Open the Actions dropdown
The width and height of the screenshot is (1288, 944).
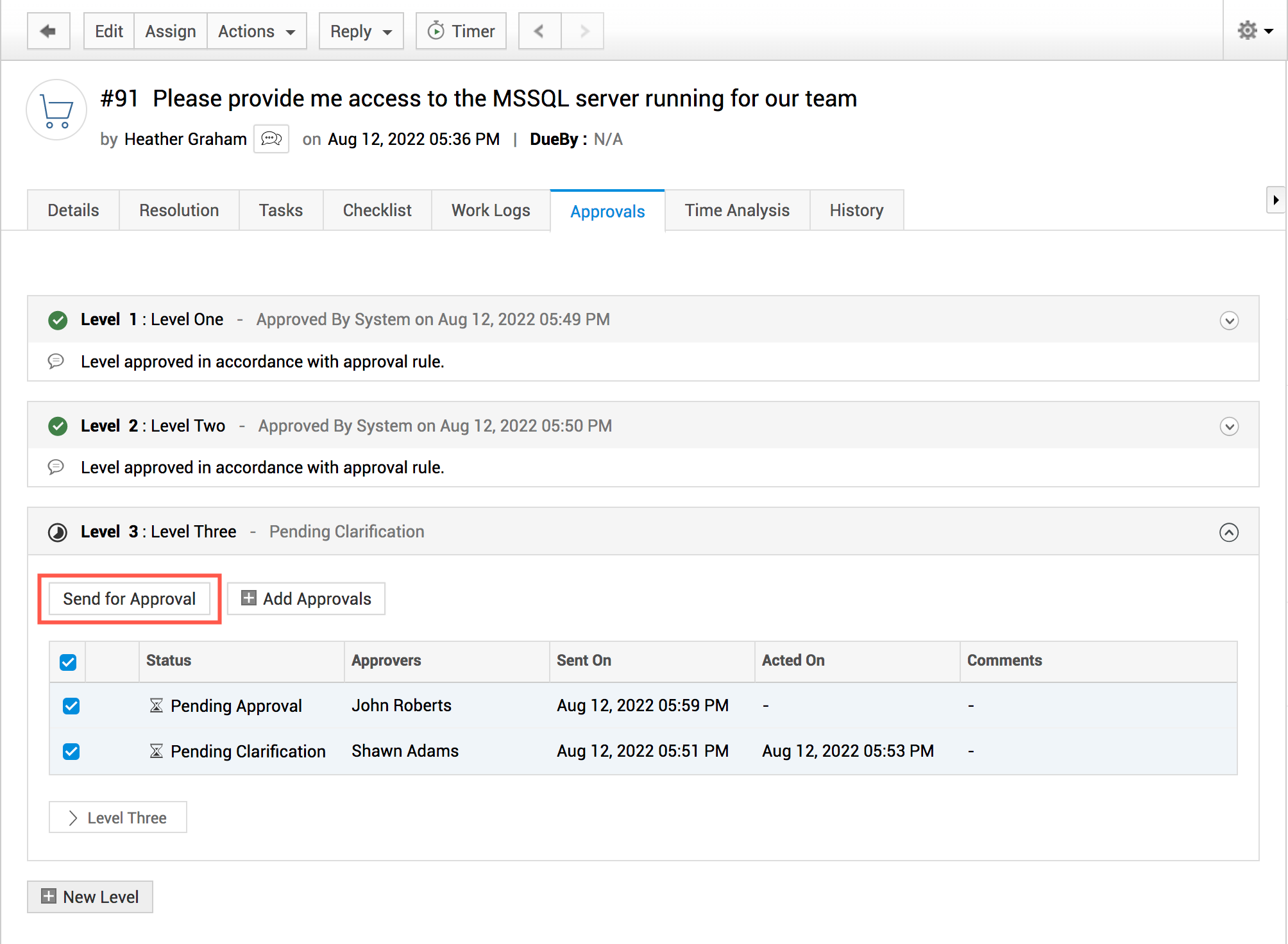tap(257, 31)
